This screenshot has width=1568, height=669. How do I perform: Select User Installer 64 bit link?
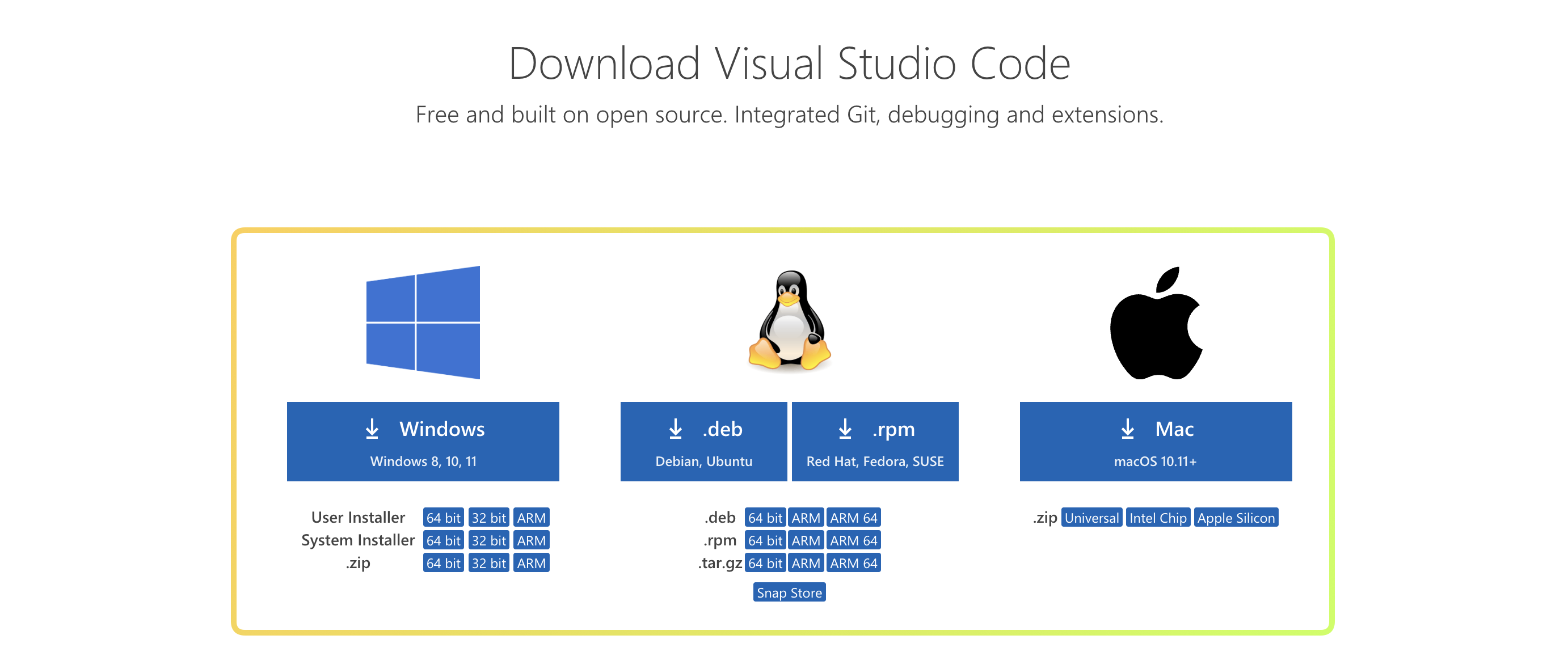443,518
